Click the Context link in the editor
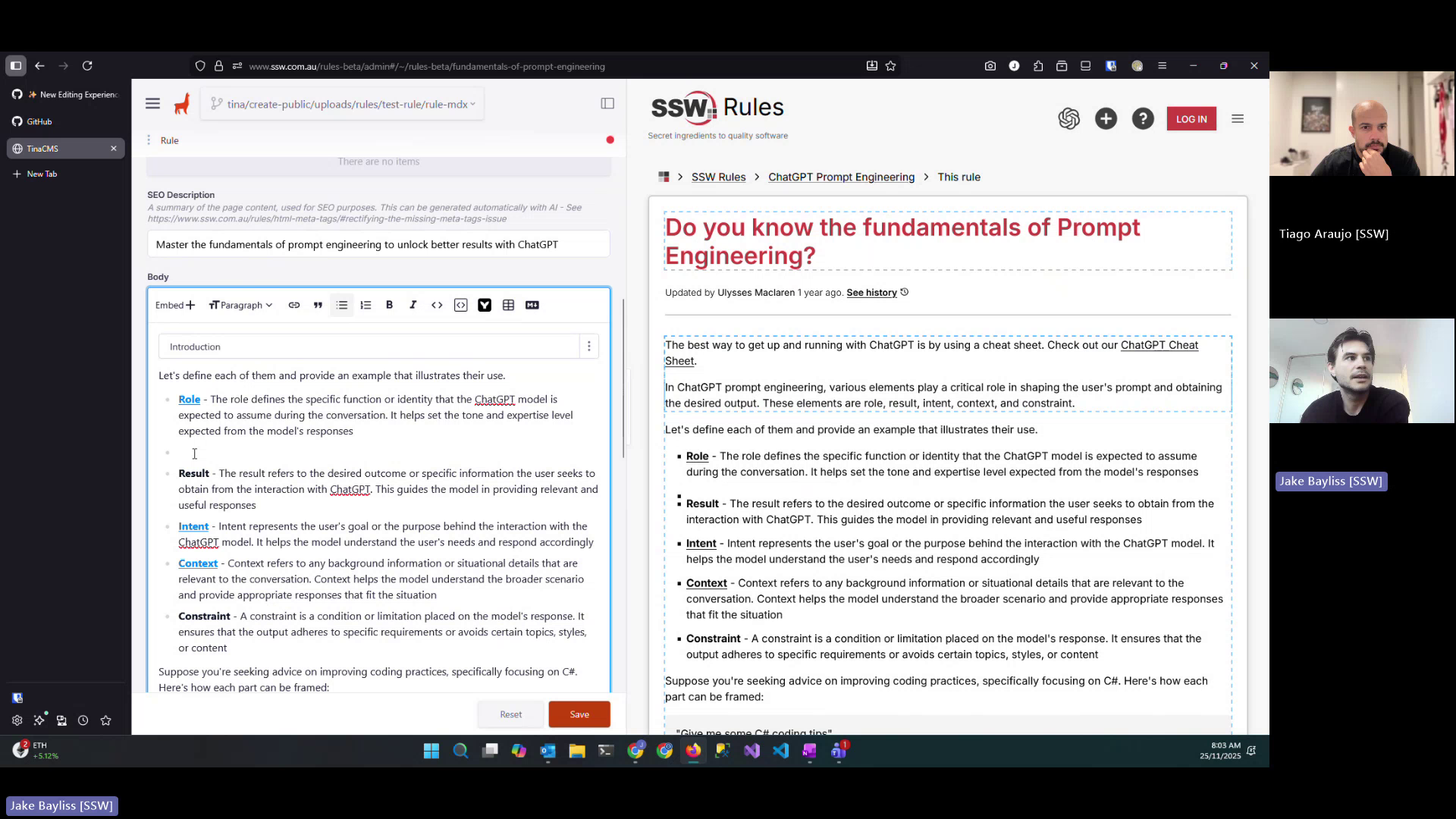The height and width of the screenshot is (819, 1456). tap(198, 563)
